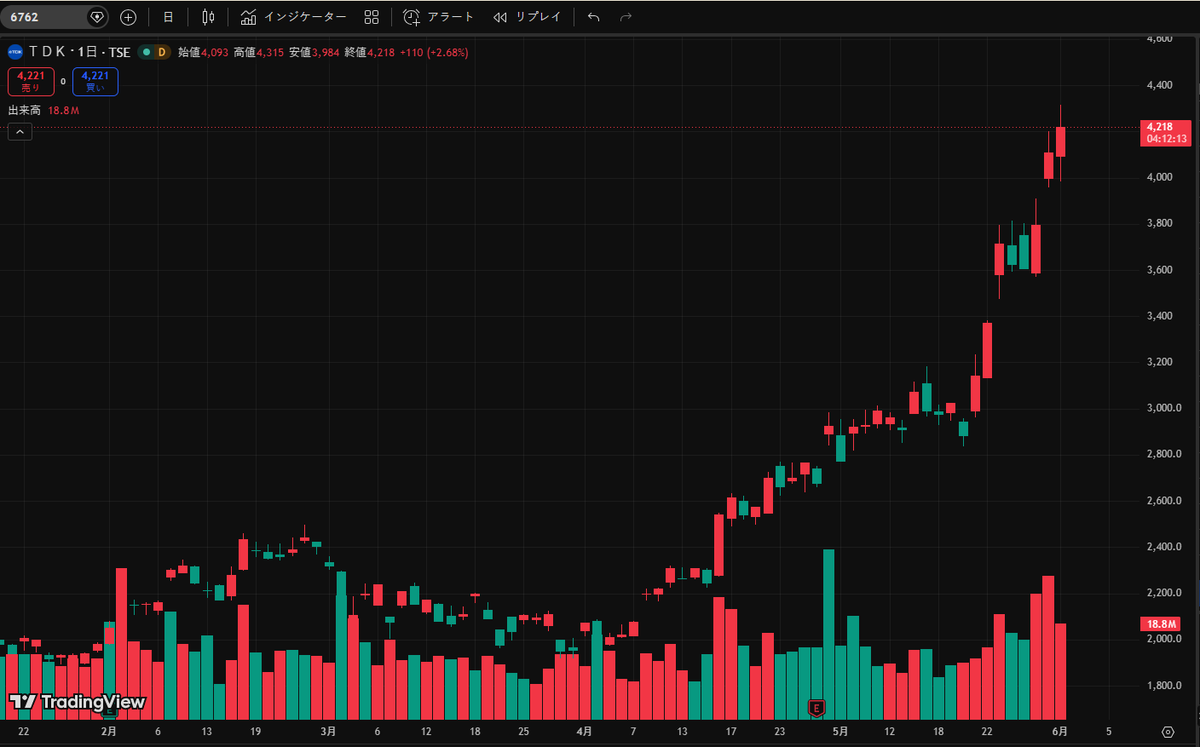Viewport: 1200px width, 747px height.
Task: Click the 安値 3,984 low value
Action: [x=314, y=52]
